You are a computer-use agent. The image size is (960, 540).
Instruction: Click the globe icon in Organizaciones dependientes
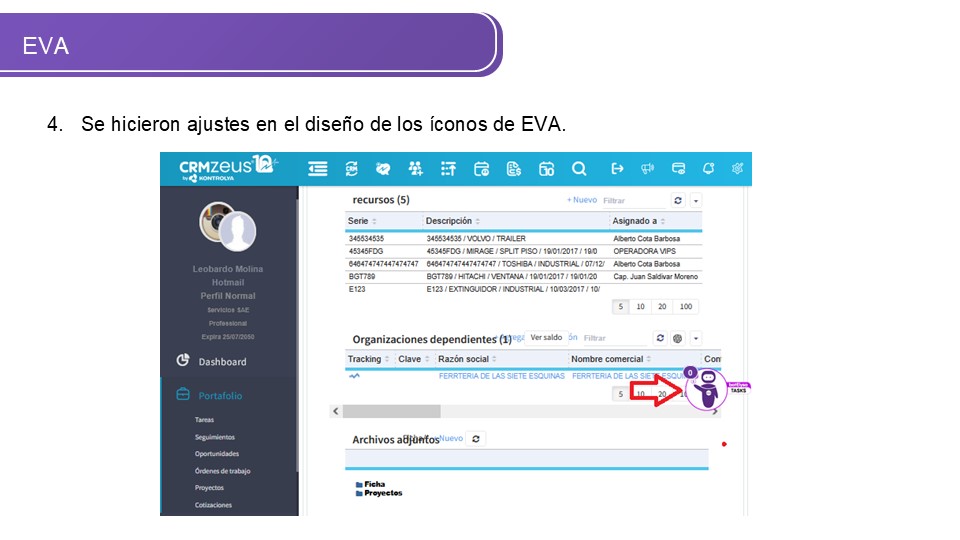pyautogui.click(x=677, y=338)
